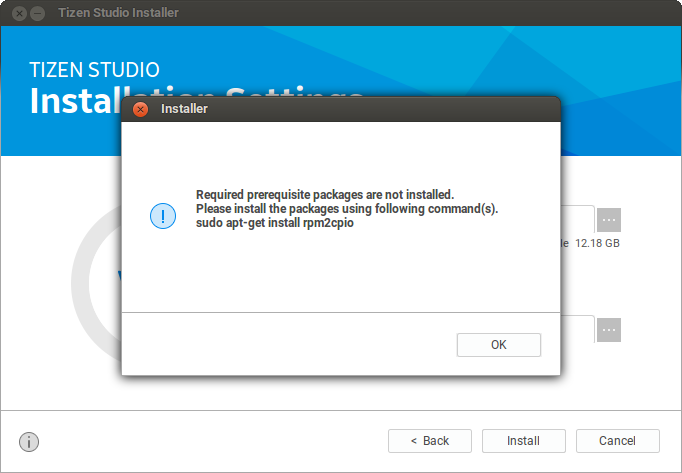Click the blue information icon in the dialog
Screen dimensions: 682x473
coord(162,215)
